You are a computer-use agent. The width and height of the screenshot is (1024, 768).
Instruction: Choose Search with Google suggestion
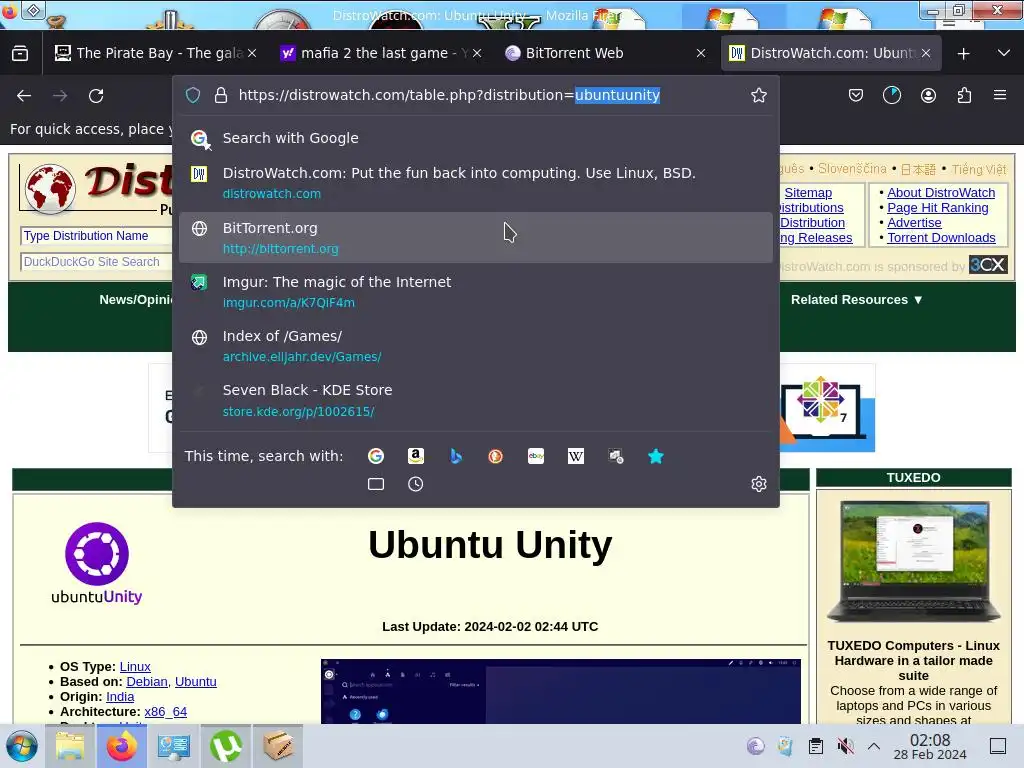point(475,138)
